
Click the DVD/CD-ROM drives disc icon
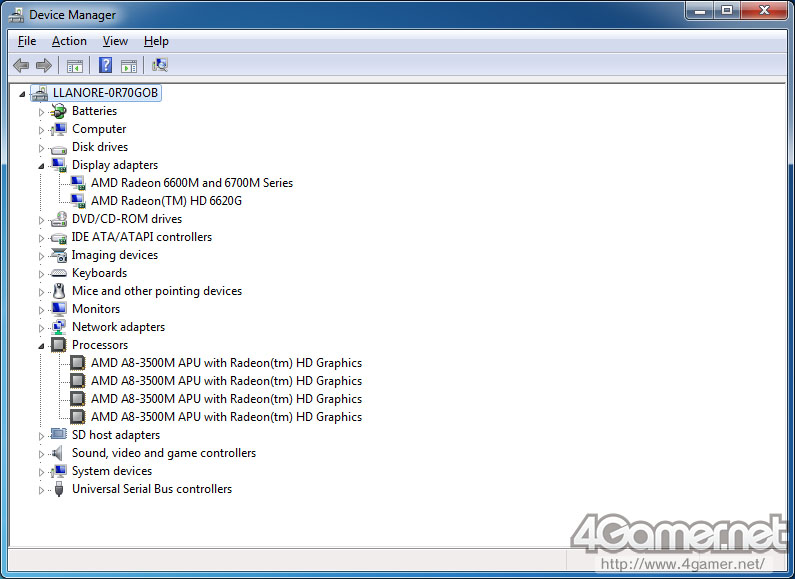pos(59,219)
